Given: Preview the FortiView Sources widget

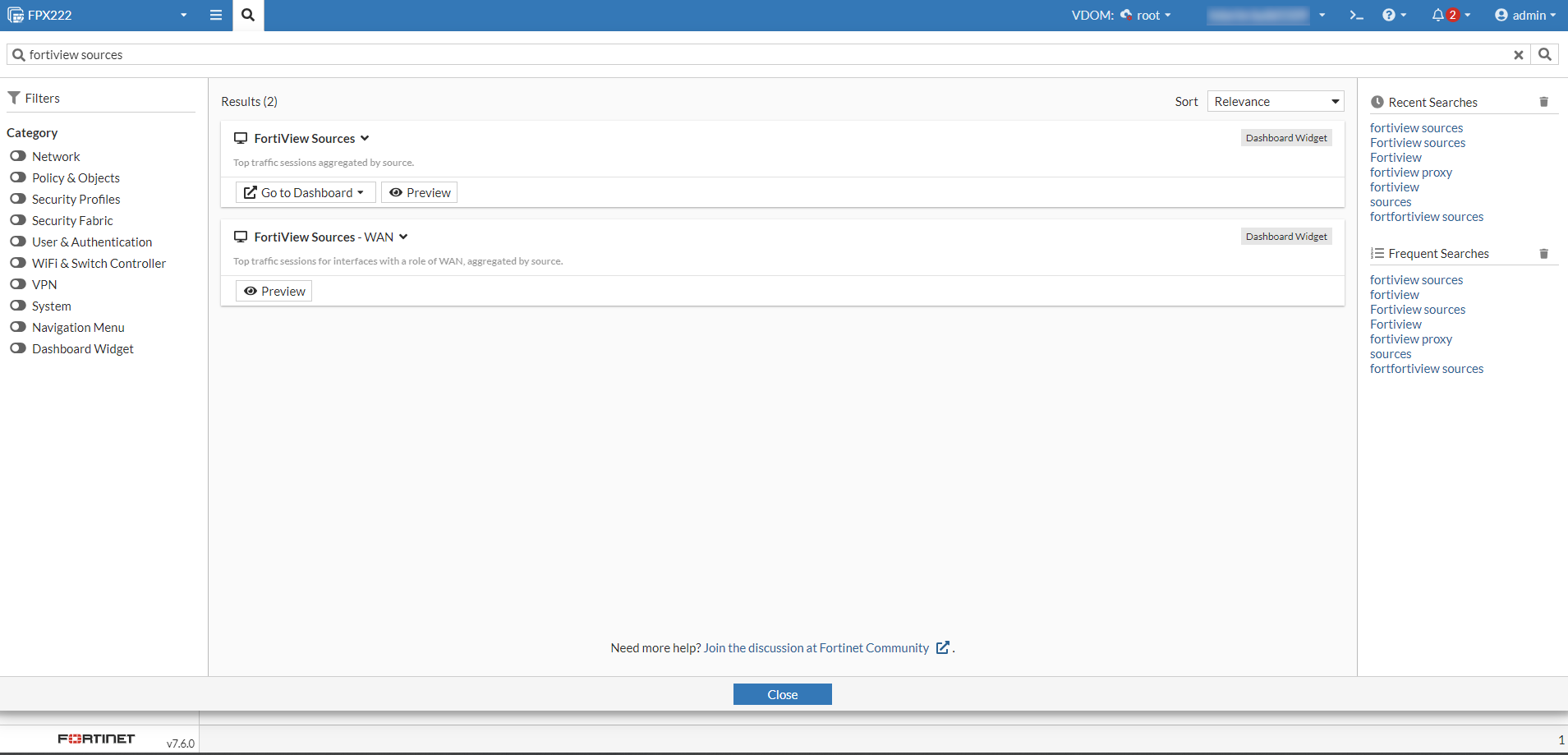Looking at the screenshot, I should tap(419, 192).
